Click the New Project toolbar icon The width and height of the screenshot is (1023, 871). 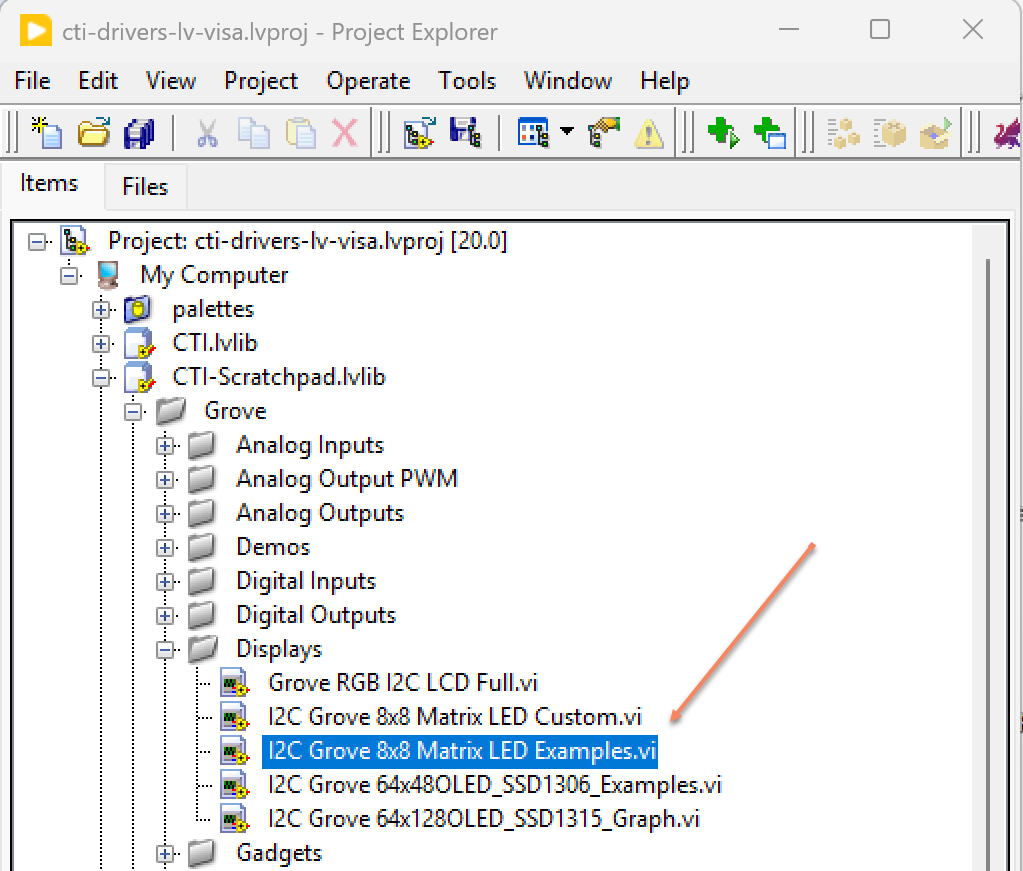[x=46, y=132]
